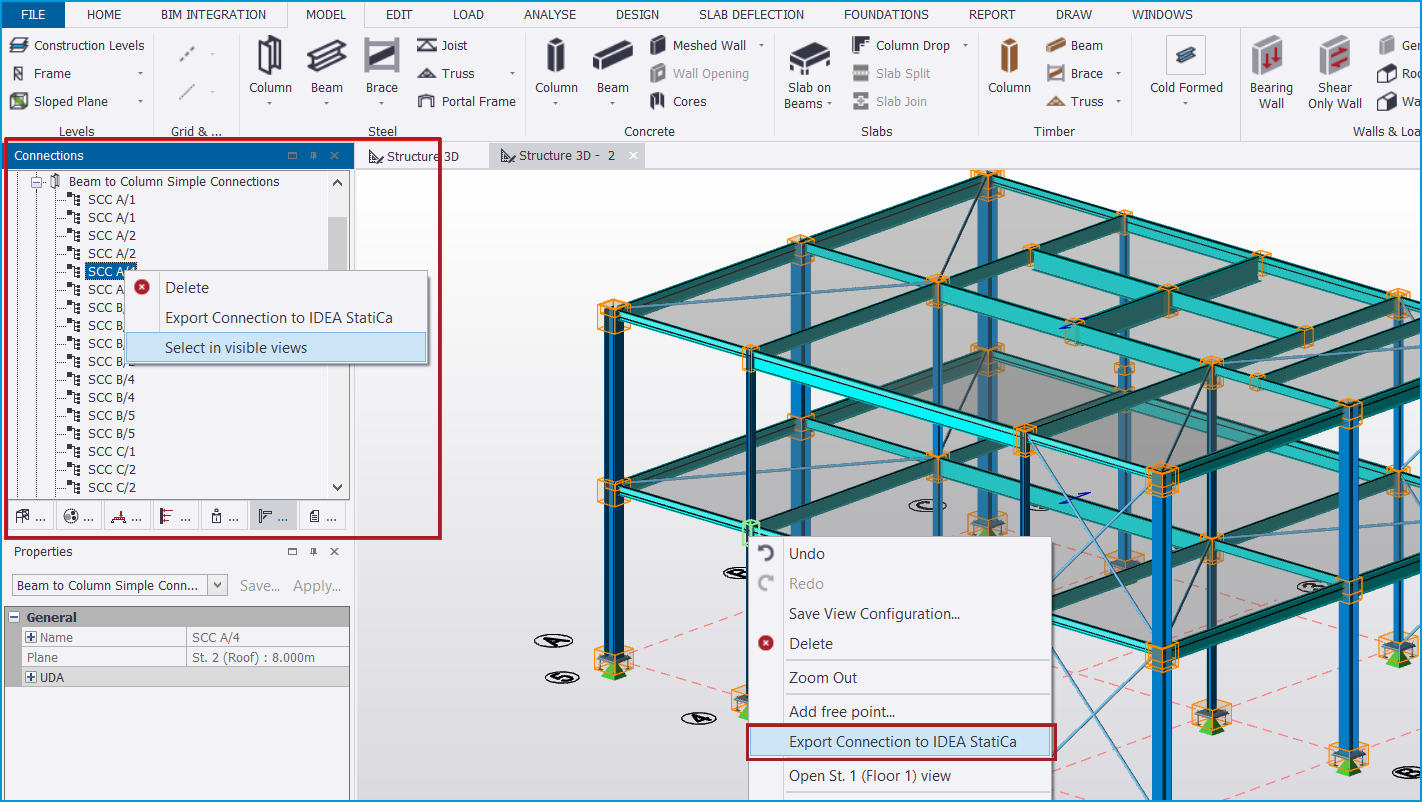1422x802 pixels.
Task: Activate the Portal Frame tool
Action: [x=466, y=101]
